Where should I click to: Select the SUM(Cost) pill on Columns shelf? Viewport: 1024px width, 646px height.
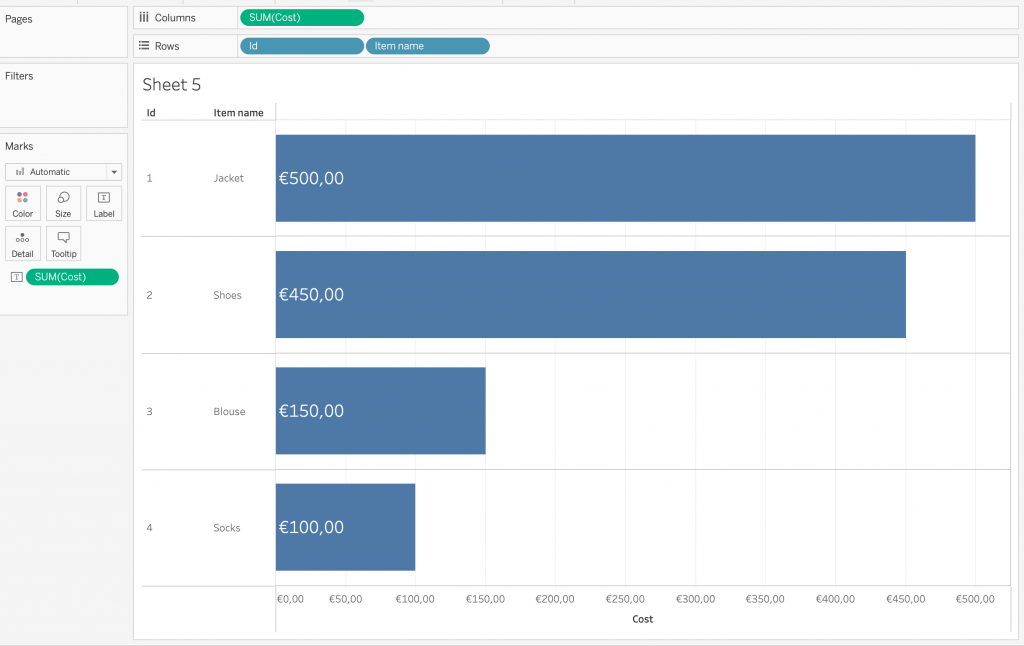(x=301, y=17)
